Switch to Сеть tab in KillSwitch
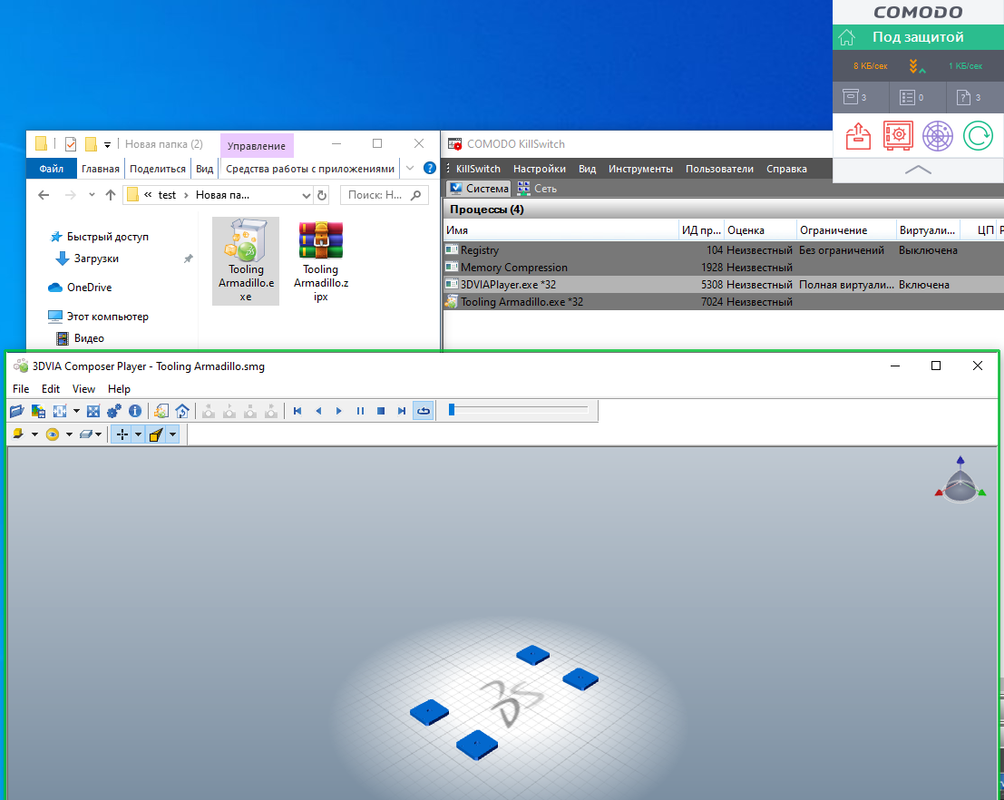The height and width of the screenshot is (800, 1004). (x=537, y=188)
